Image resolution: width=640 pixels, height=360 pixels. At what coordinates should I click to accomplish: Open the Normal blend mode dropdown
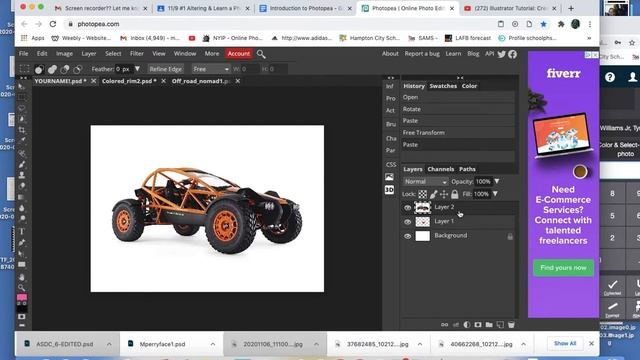425,182
